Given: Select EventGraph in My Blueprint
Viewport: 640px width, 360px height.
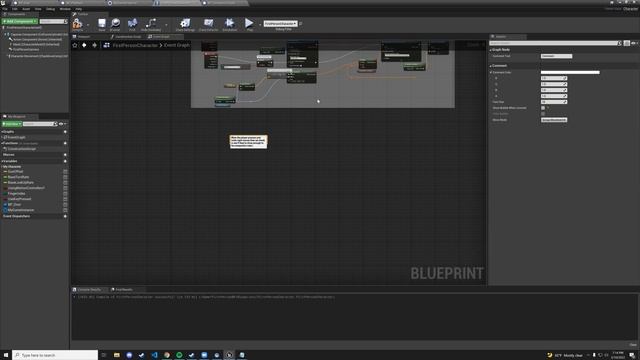Looking at the screenshot, I should tap(17, 138).
